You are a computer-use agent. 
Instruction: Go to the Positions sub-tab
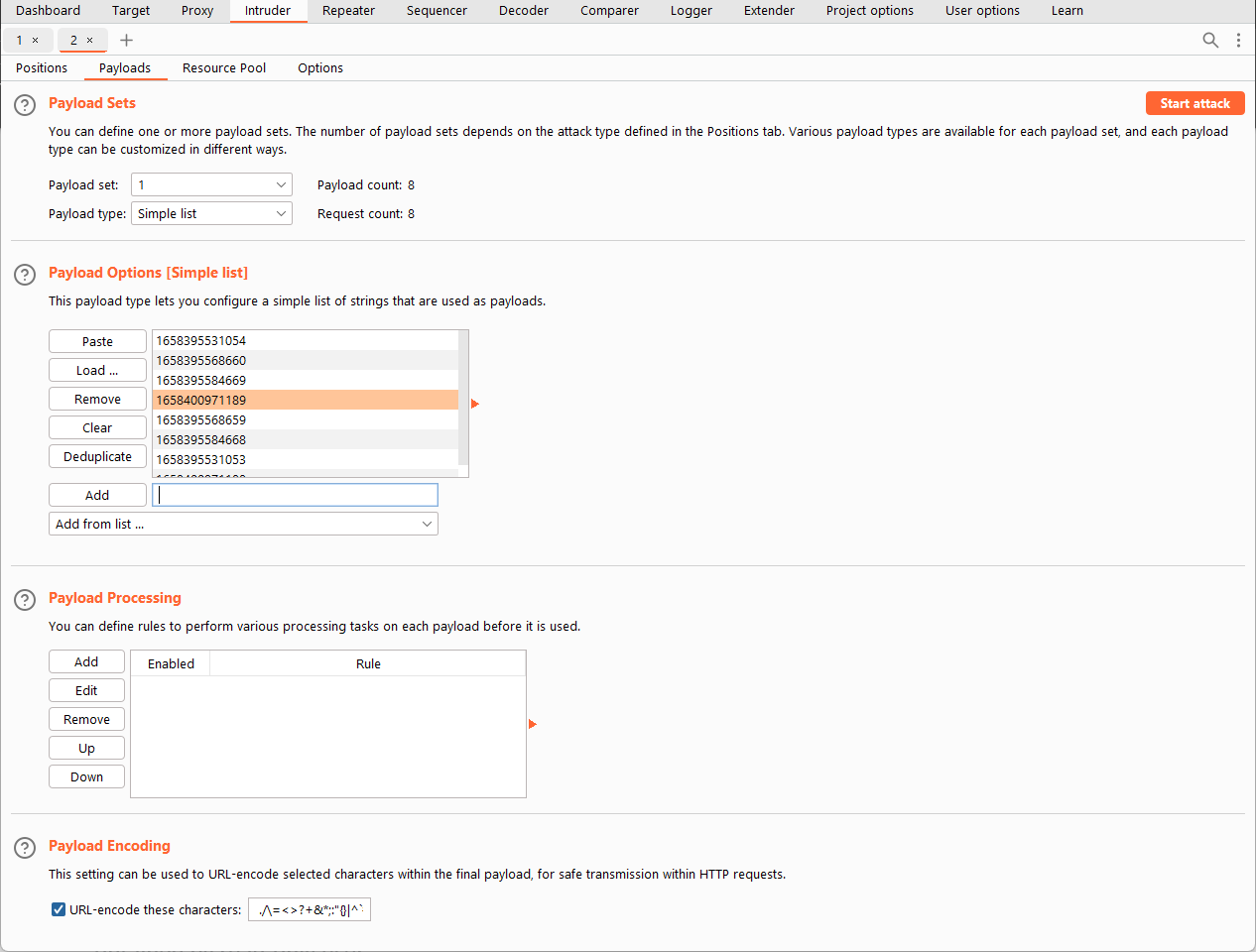(42, 68)
